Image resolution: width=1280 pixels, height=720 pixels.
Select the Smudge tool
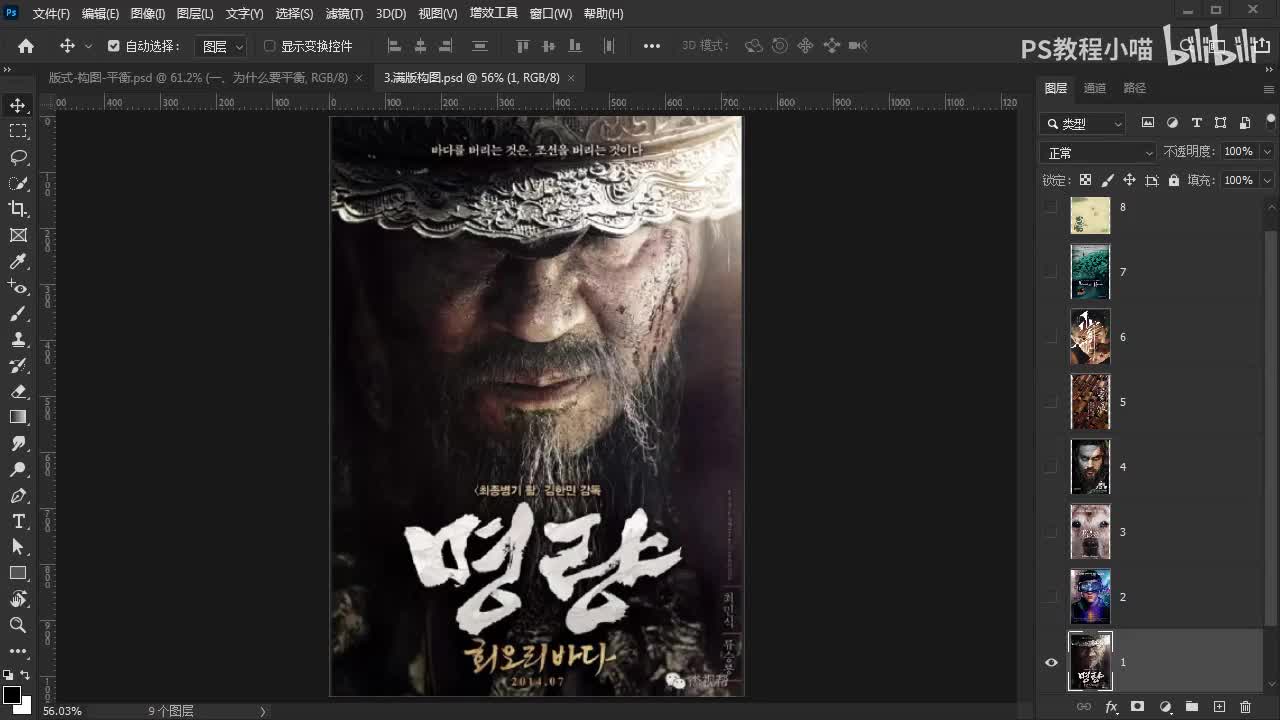[x=18, y=443]
